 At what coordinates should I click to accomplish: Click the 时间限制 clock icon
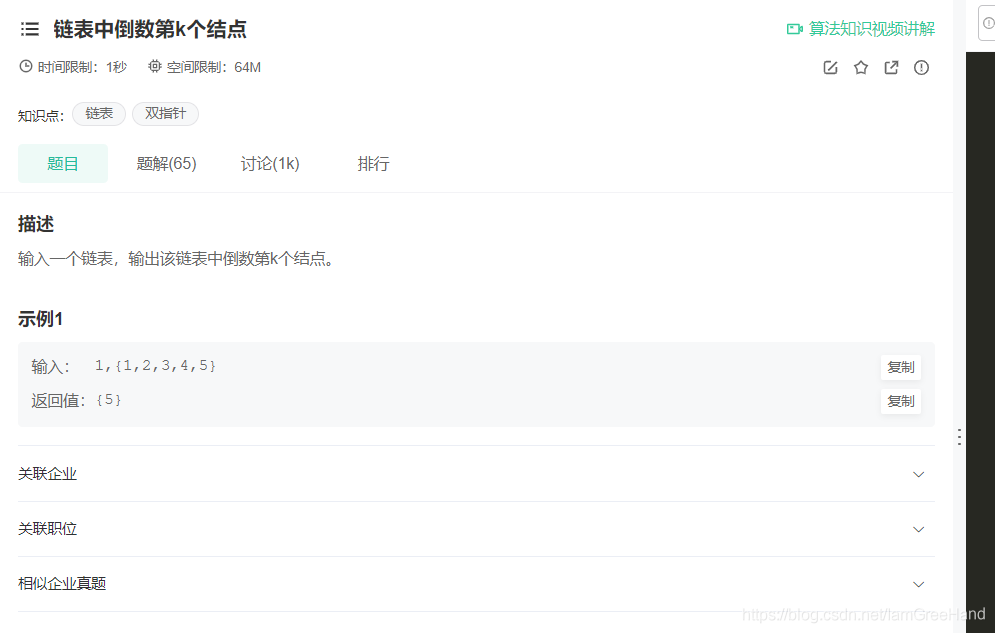(25, 66)
